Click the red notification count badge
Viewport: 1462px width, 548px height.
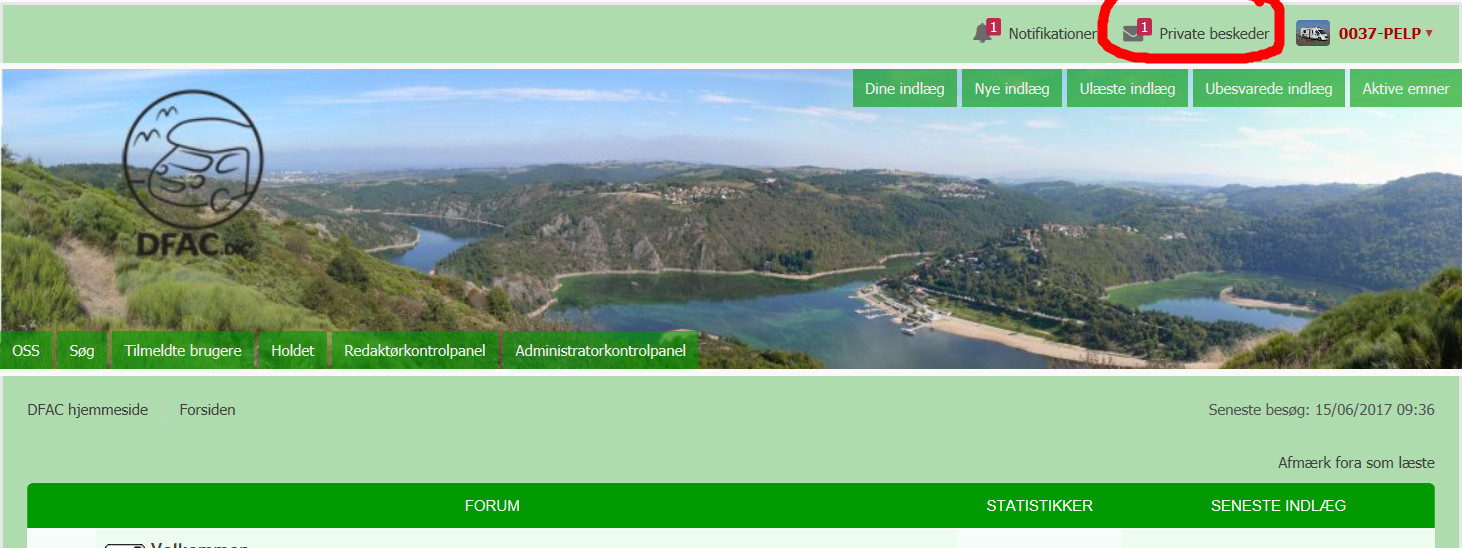(994, 26)
